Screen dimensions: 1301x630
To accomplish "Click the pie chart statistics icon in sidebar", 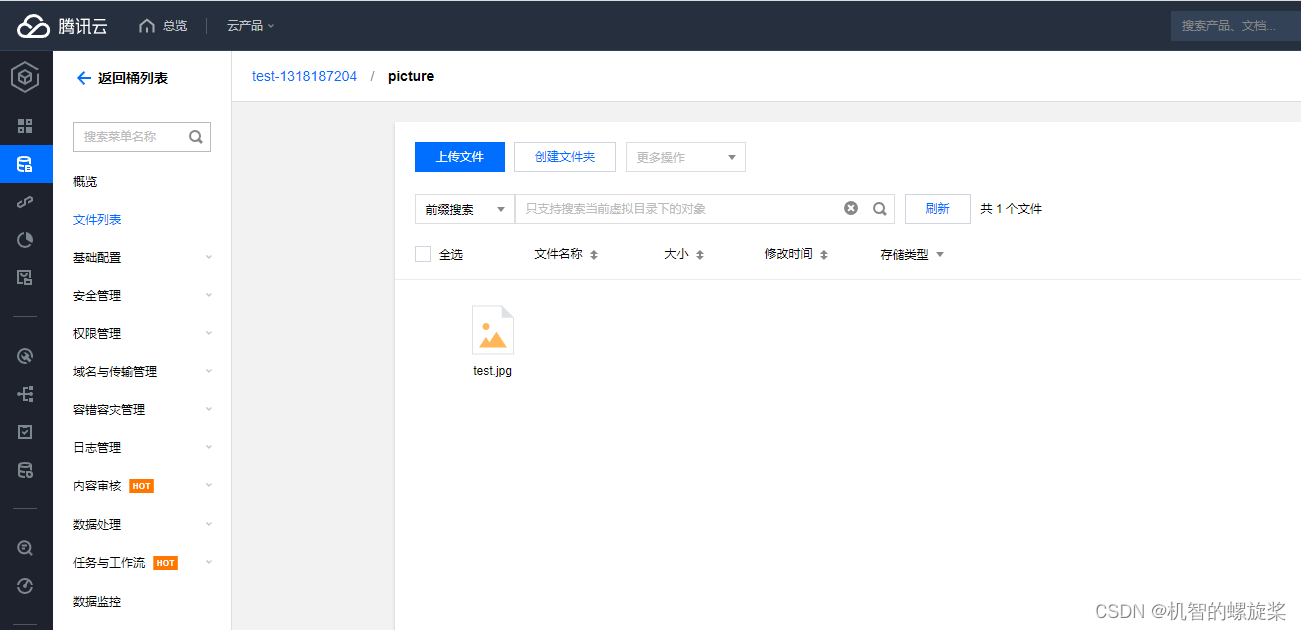I will 25,239.
